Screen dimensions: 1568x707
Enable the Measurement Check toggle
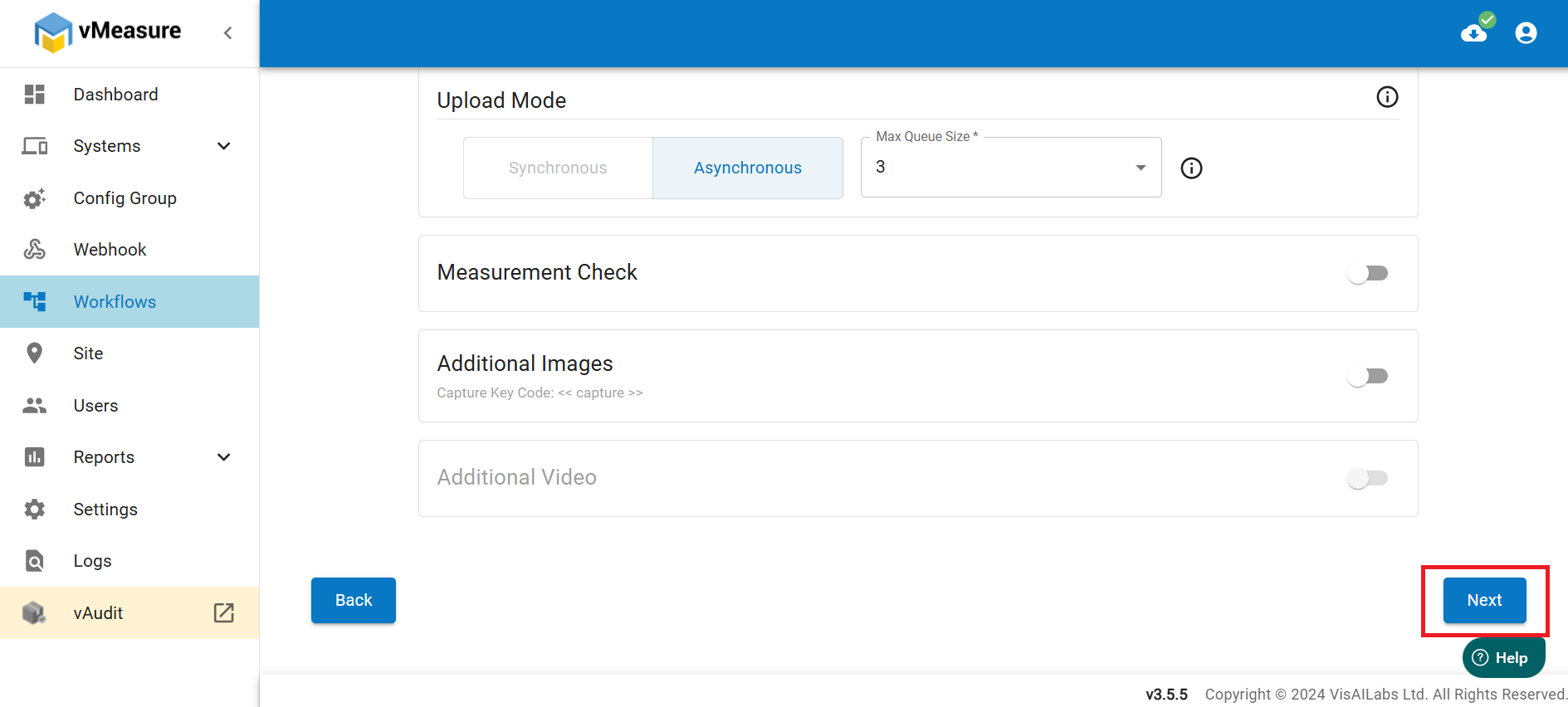click(1367, 273)
